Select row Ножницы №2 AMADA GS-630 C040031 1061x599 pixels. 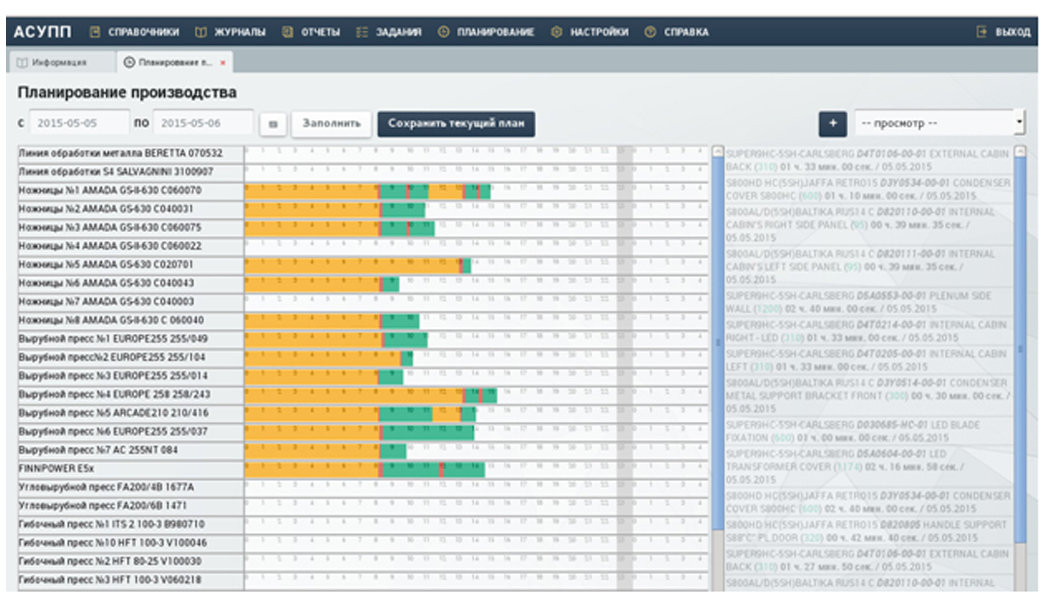click(130, 209)
